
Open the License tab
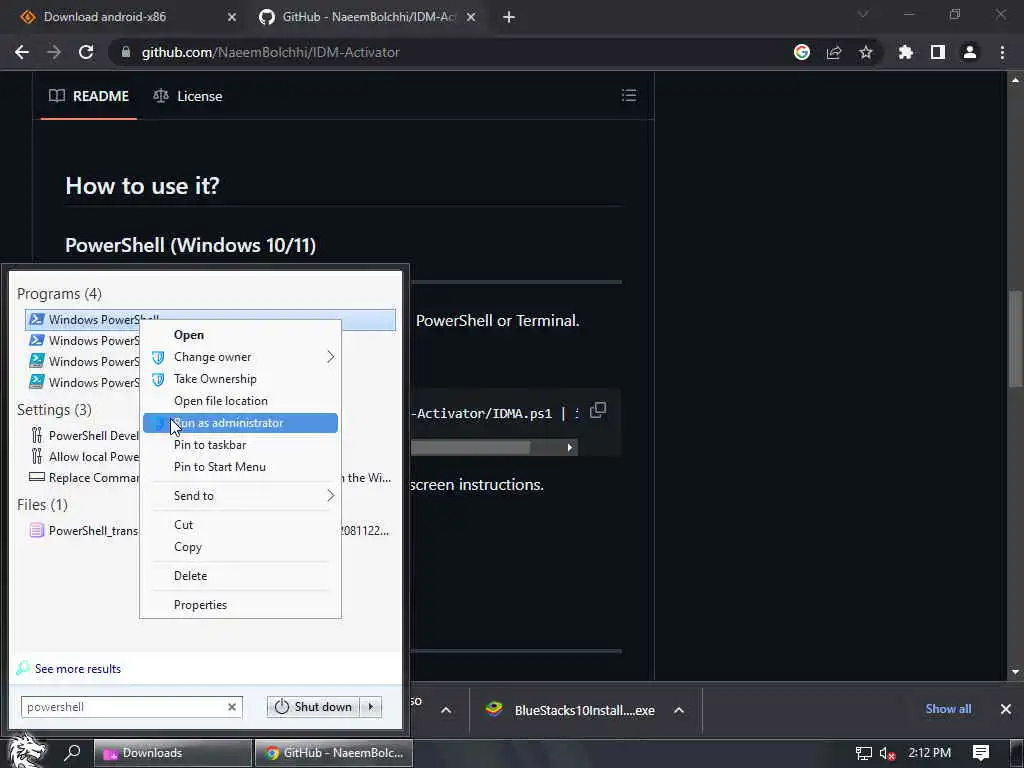tap(188, 96)
